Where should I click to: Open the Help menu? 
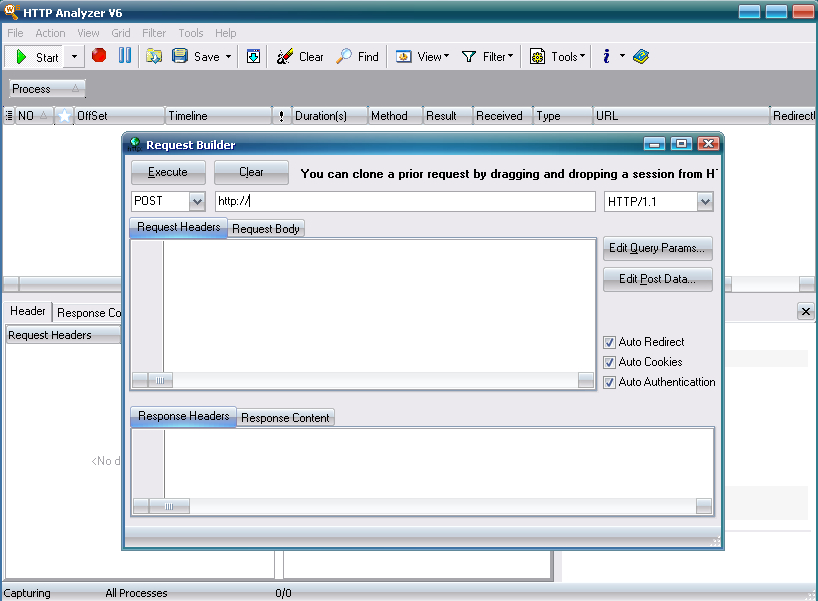coord(225,33)
